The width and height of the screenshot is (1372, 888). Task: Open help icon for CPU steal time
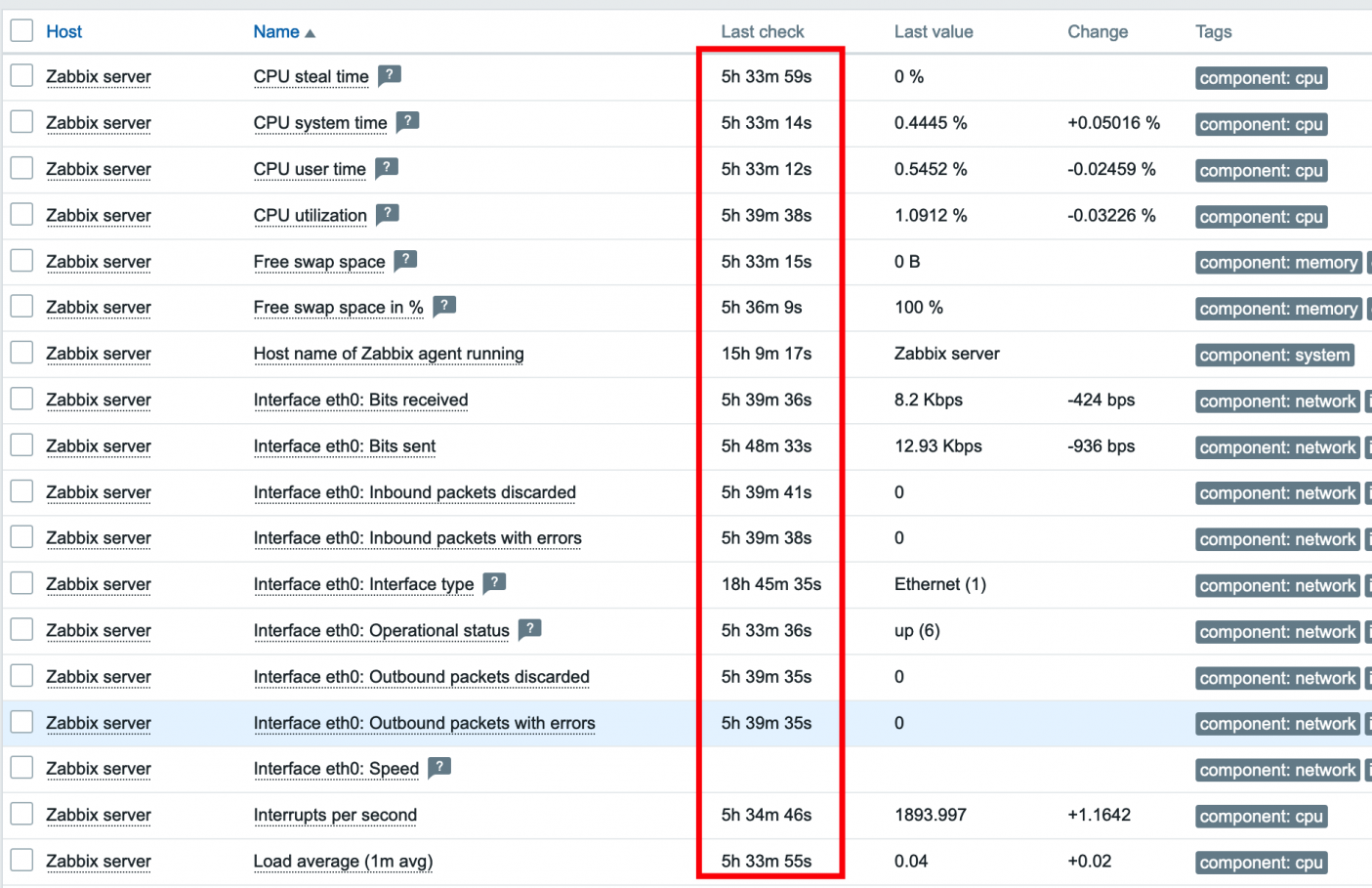click(x=390, y=75)
